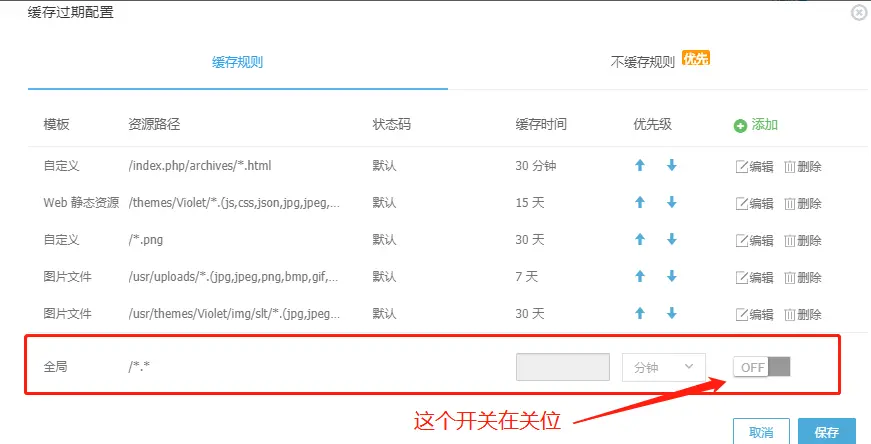Image resolution: width=871 pixels, height=444 pixels.
Task: Select the /*.* global path text
Action: (139, 367)
